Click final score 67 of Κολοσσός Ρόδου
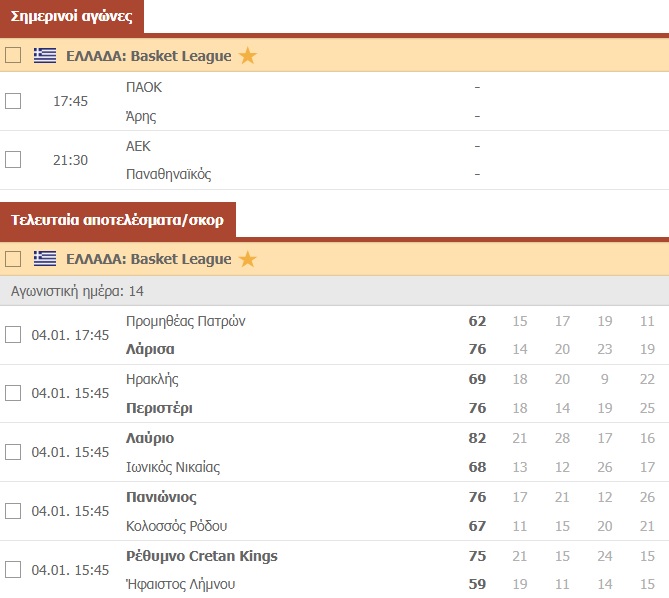669x598 pixels. point(477,526)
